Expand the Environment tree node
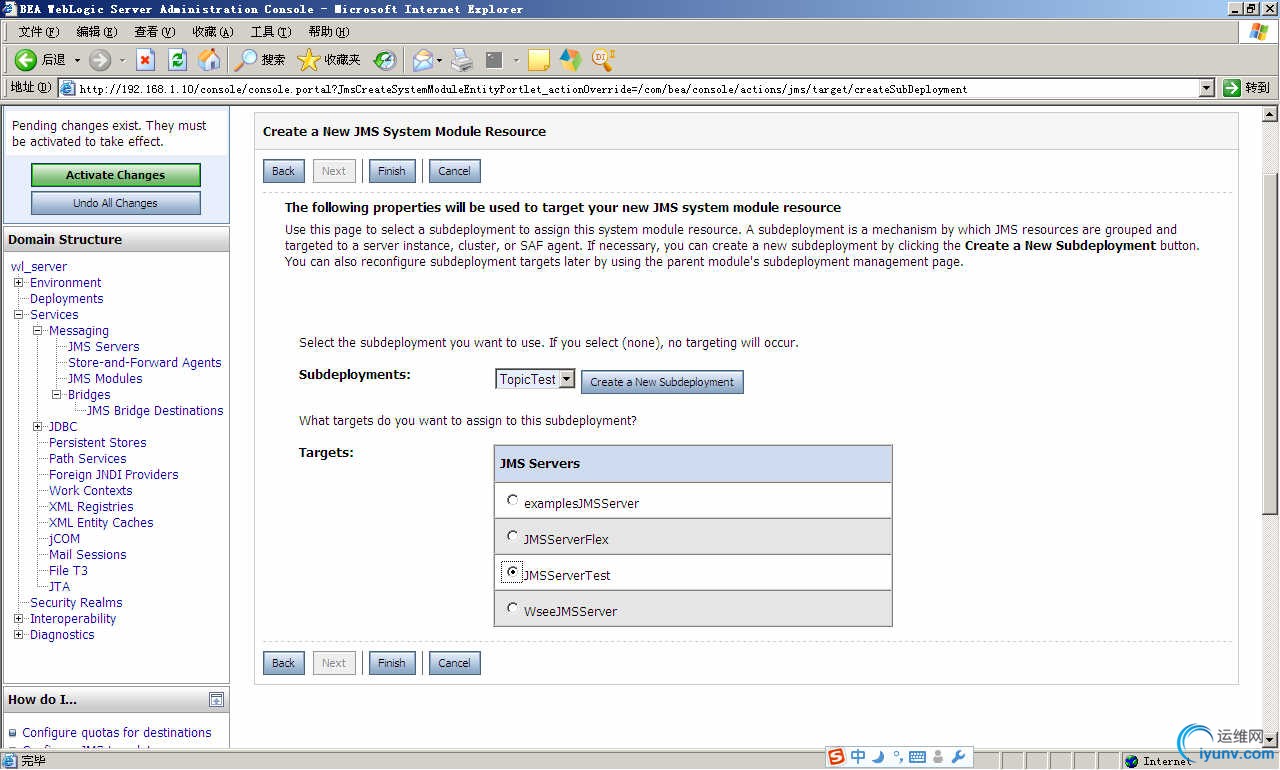1280x770 pixels. click(19, 283)
